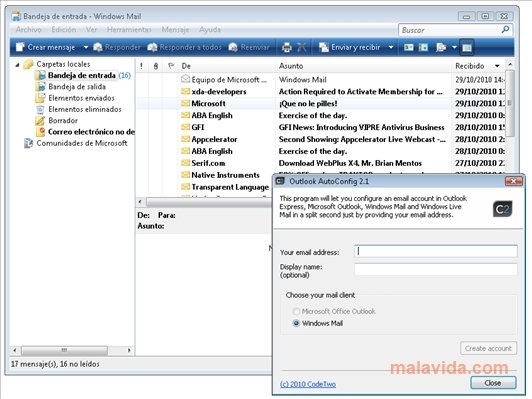Open the Enviar y recibir dropdown arrow
532x399 pixels.
(391, 47)
